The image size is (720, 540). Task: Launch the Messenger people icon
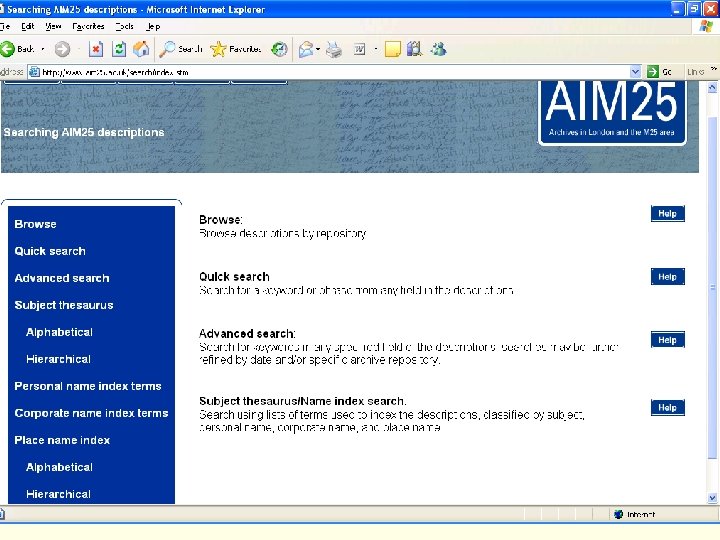coord(439,49)
